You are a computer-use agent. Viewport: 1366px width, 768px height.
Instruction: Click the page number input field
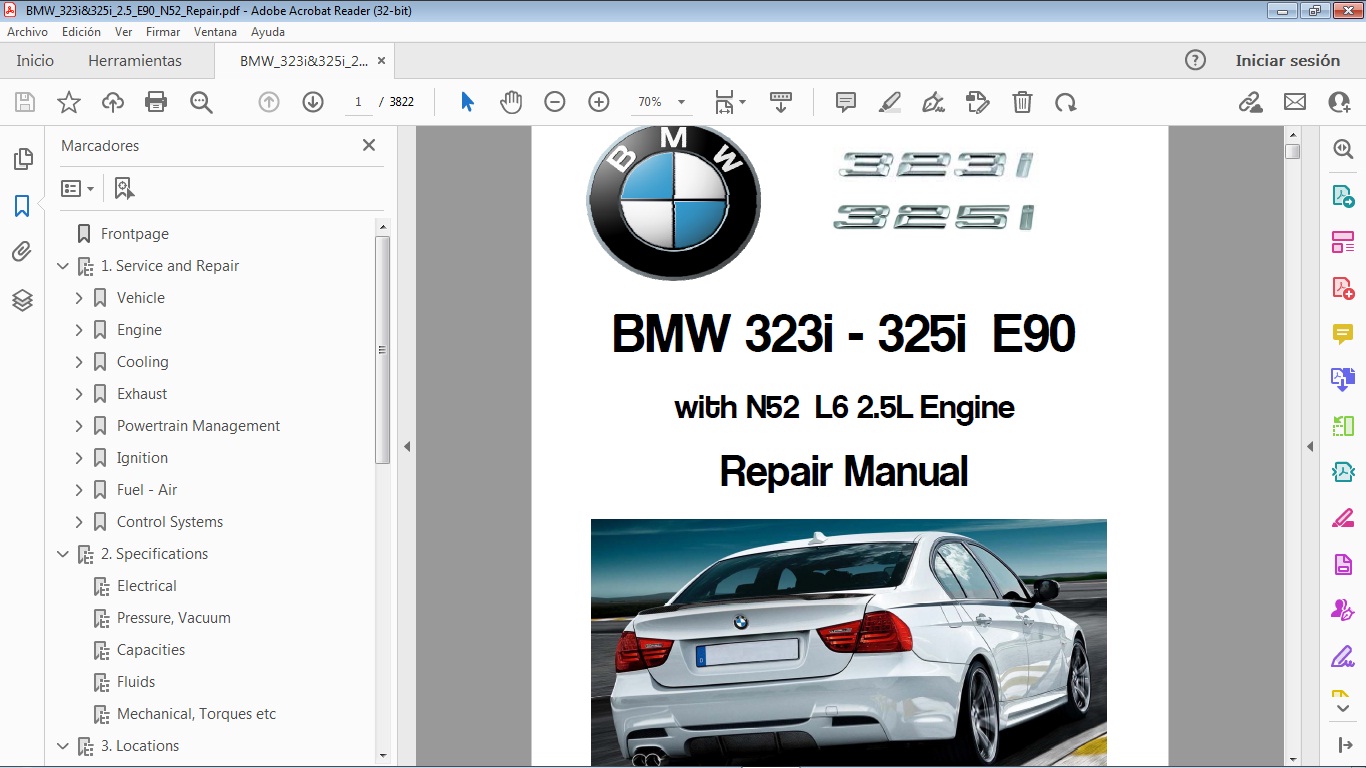pyautogui.click(x=358, y=102)
